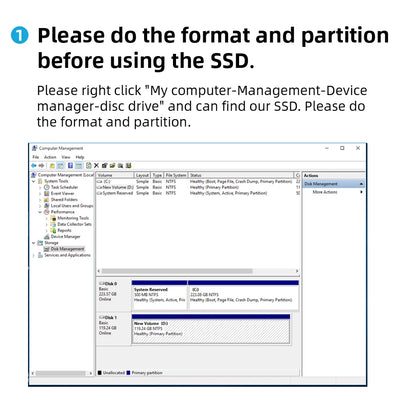416x399 pixels.
Task: Expand Services and Applications node
Action: [34, 255]
